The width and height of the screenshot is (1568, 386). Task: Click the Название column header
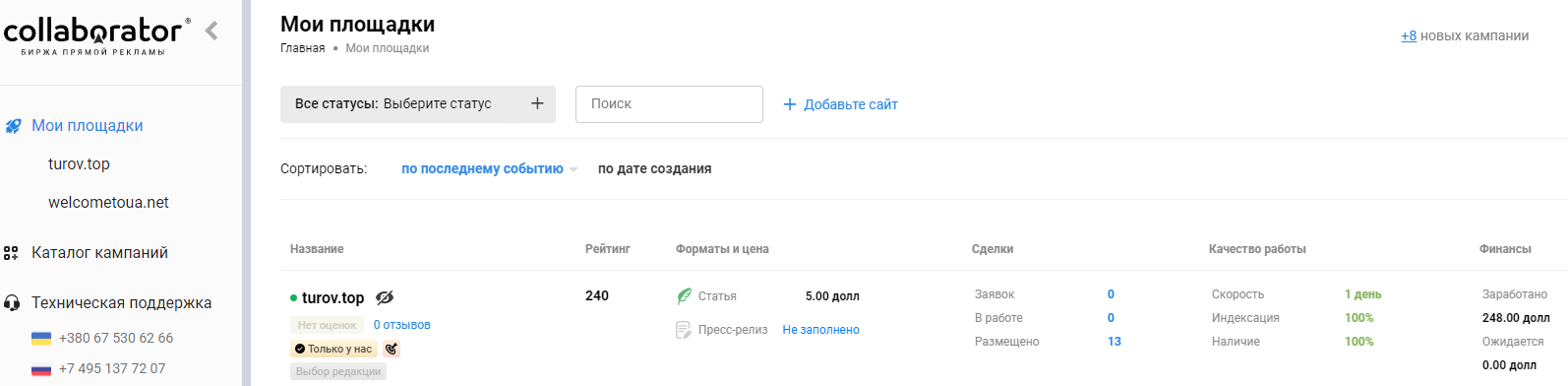[x=317, y=249]
